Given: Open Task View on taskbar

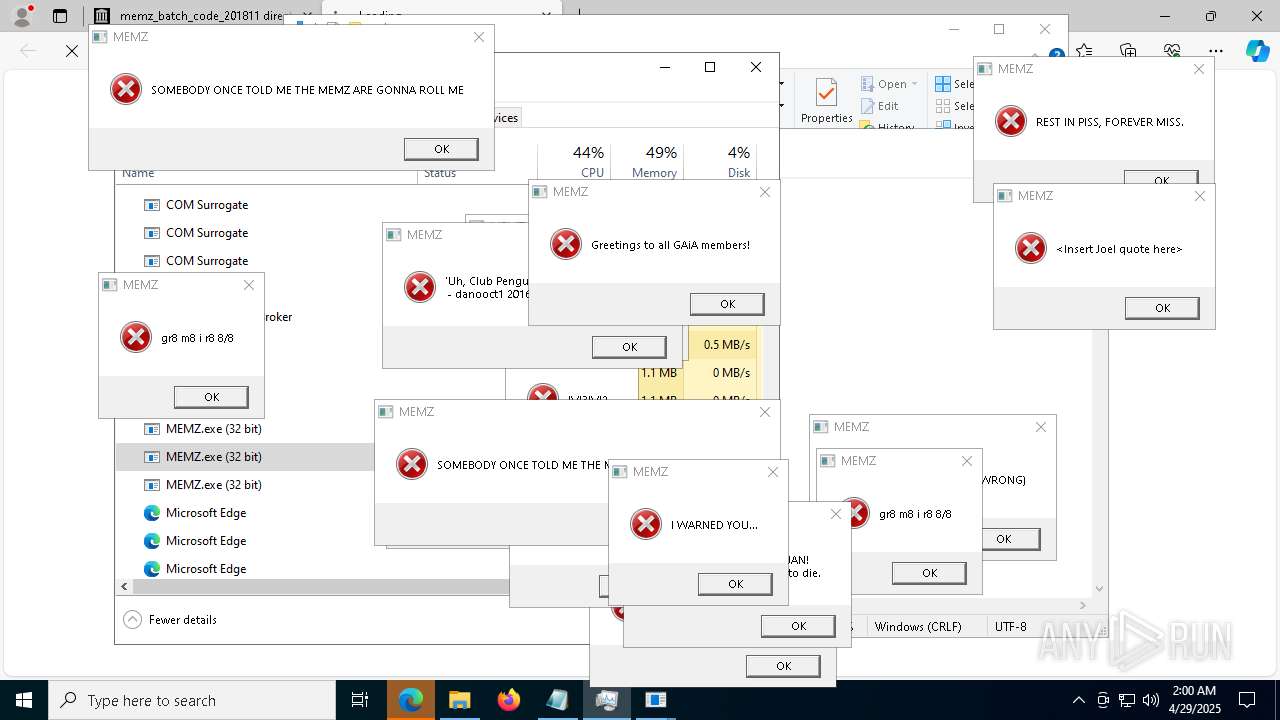Looking at the screenshot, I should pos(360,700).
